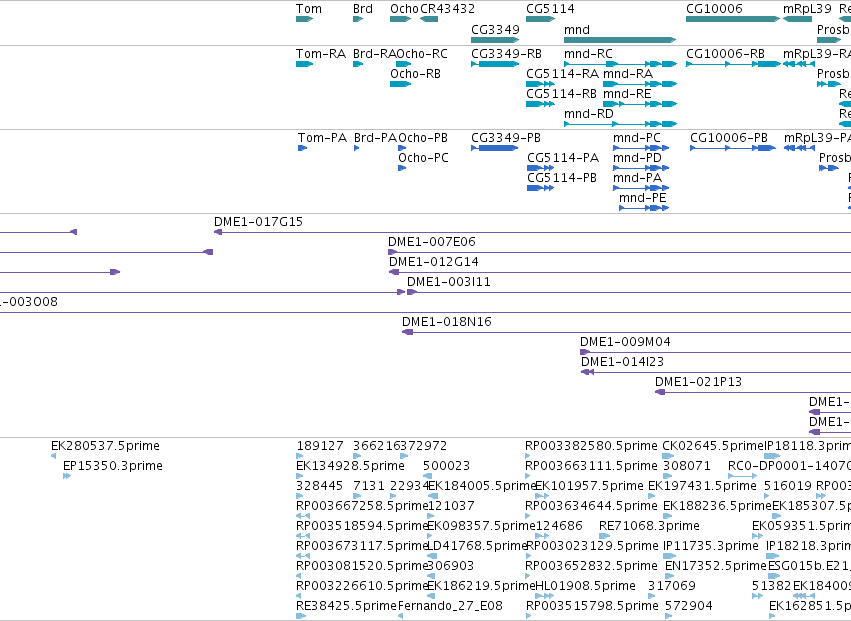Select the CG5114-RB transcript label
Screen dimensions: 851x621
coord(561,94)
